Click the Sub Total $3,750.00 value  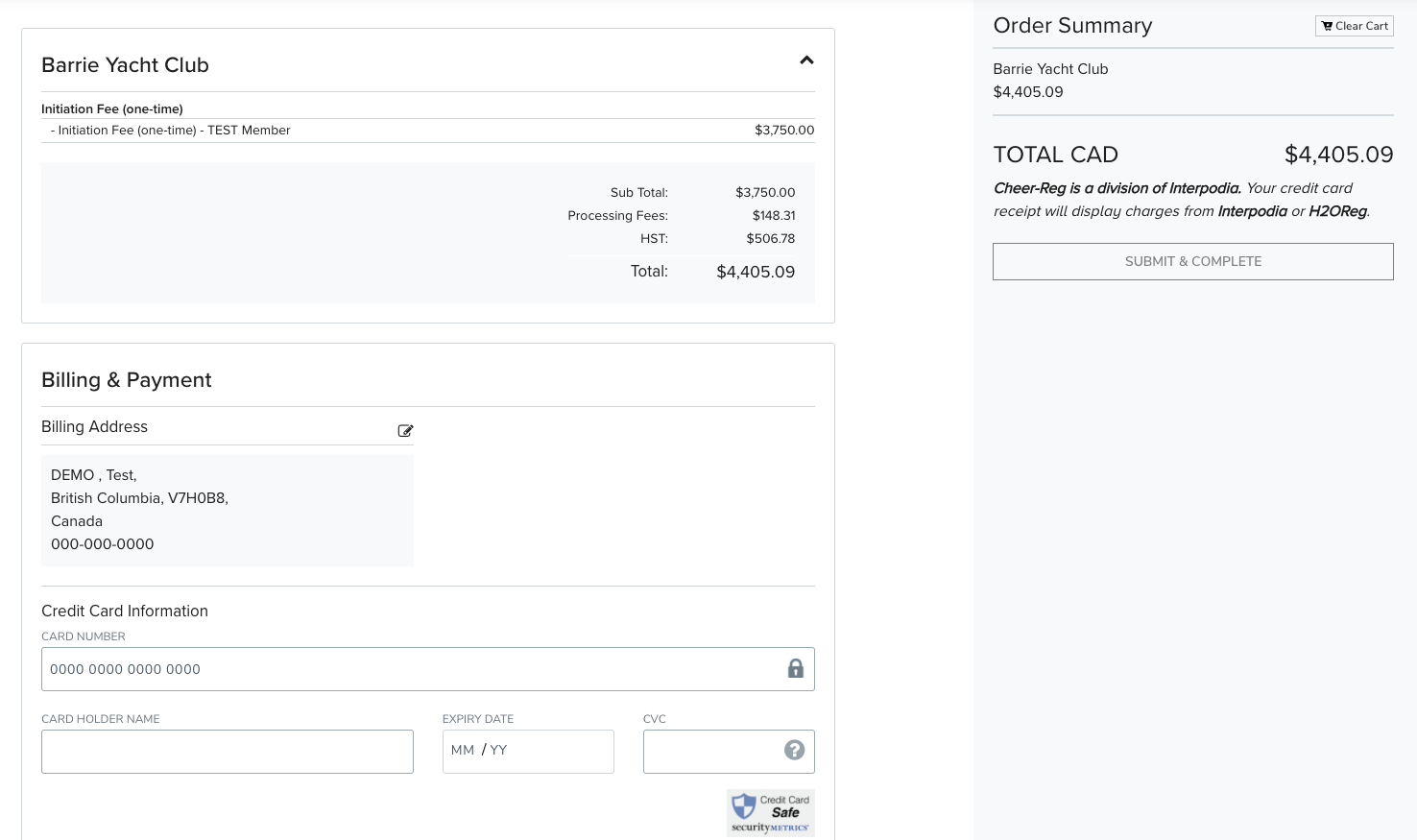[x=765, y=193]
